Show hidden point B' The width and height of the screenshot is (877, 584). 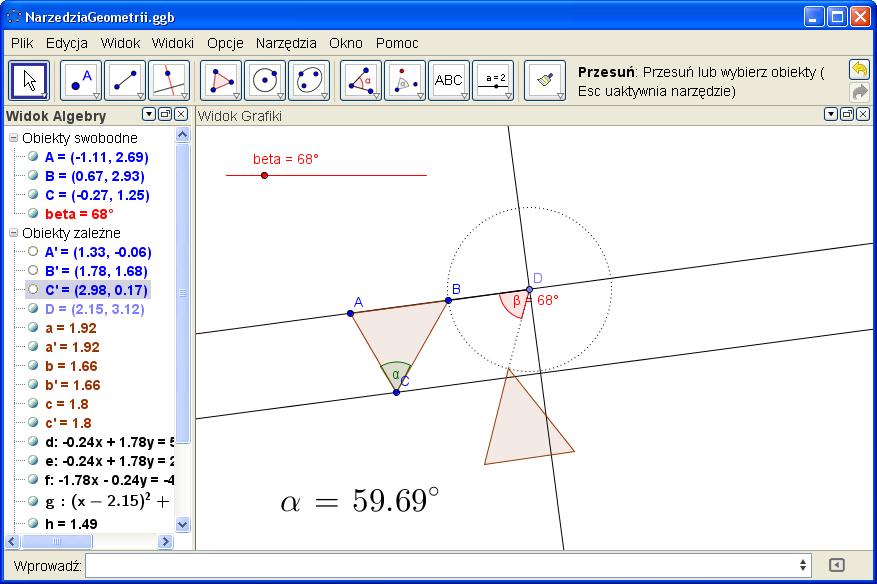33,271
